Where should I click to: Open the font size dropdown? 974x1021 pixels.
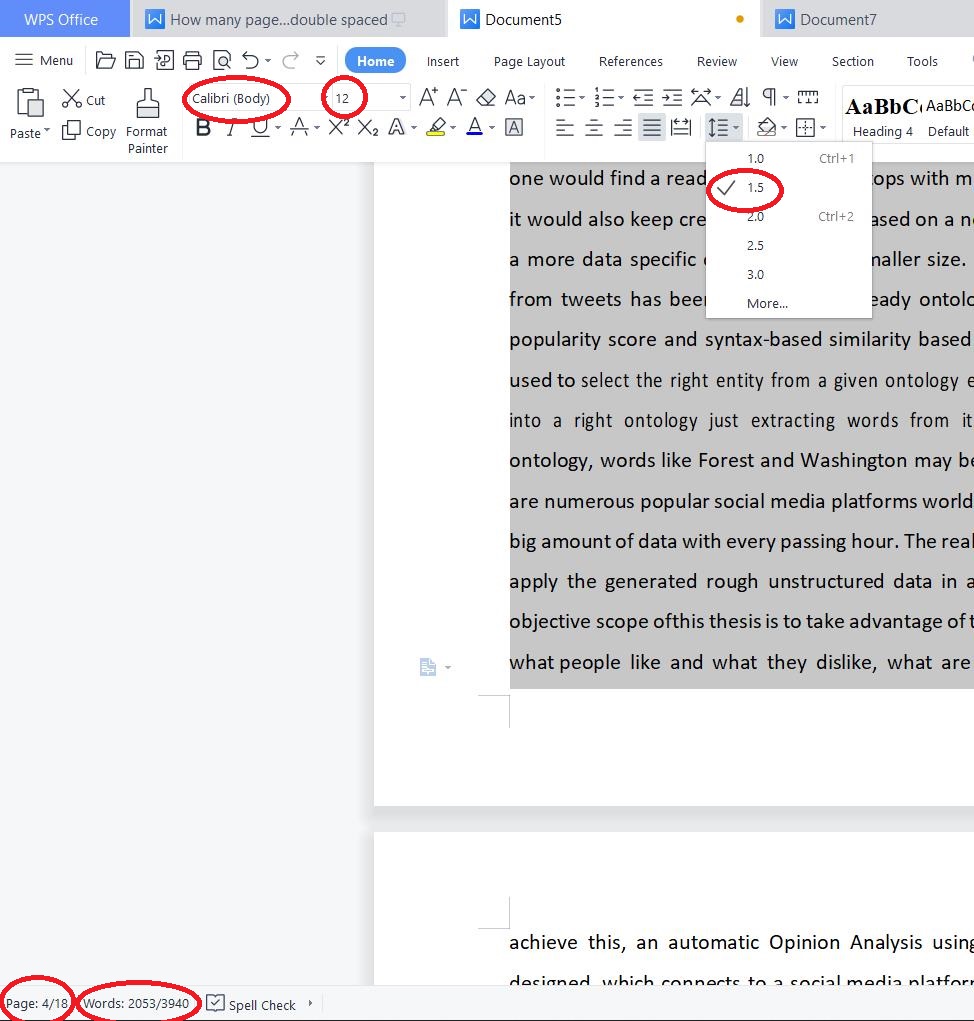(x=403, y=98)
